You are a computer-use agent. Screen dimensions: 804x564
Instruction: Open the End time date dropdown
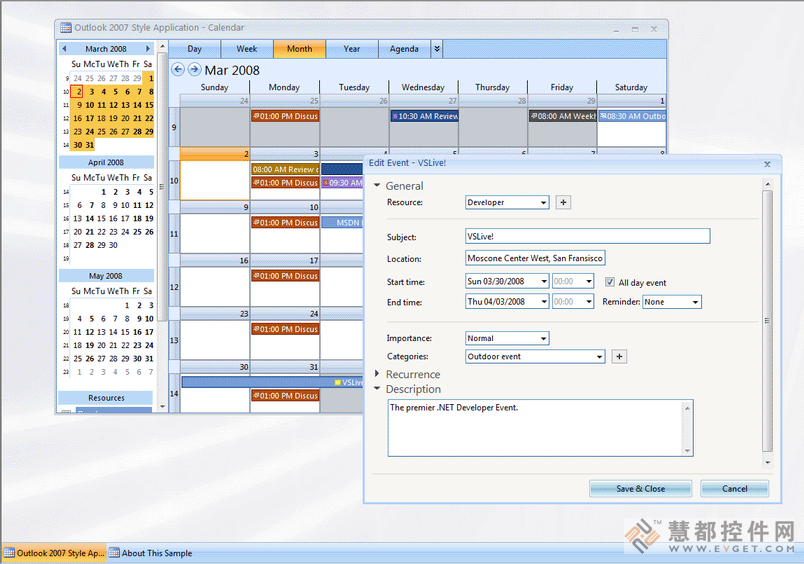coord(544,302)
